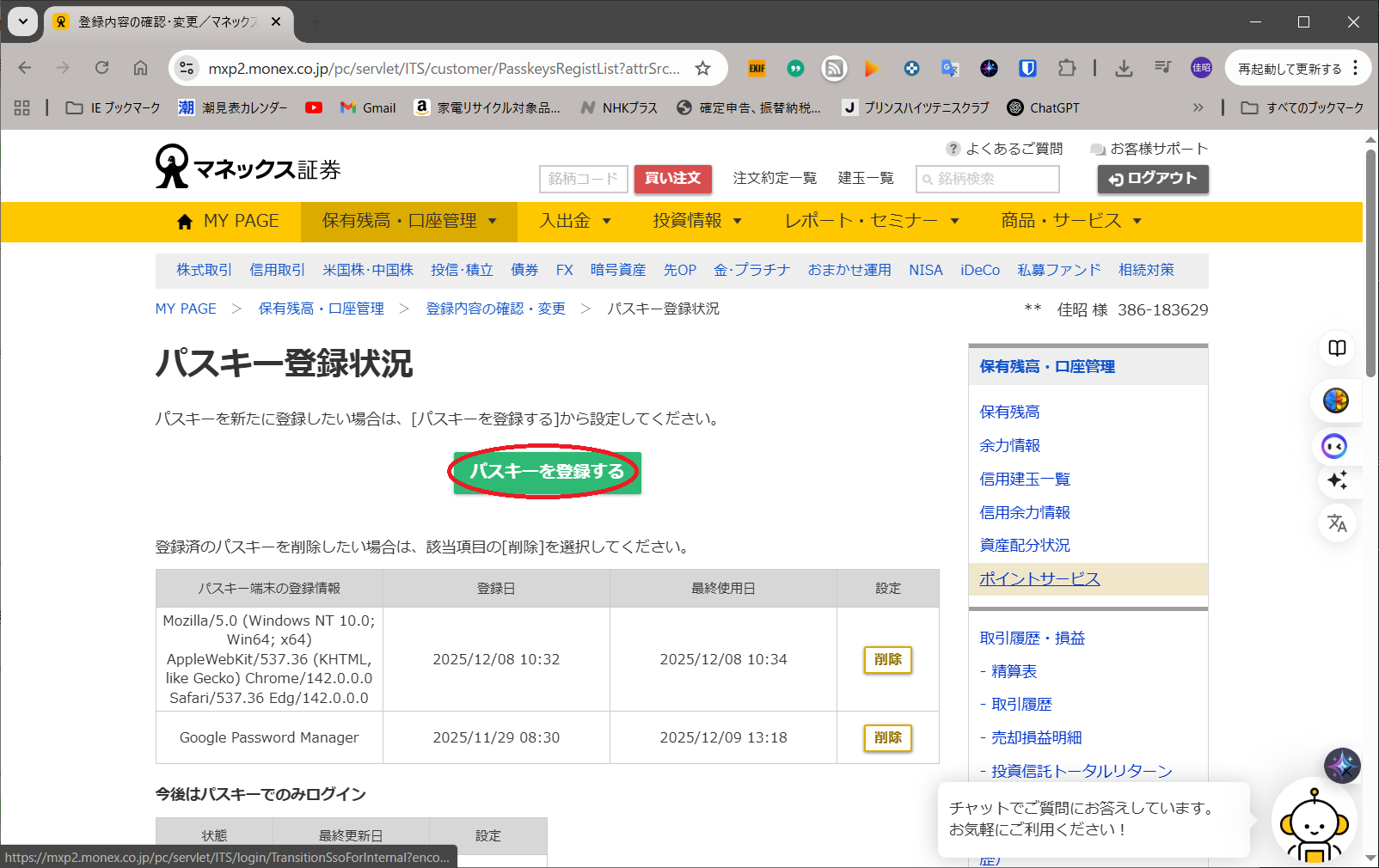
Task: Click the MY PAGE home icon
Action: pos(184,222)
